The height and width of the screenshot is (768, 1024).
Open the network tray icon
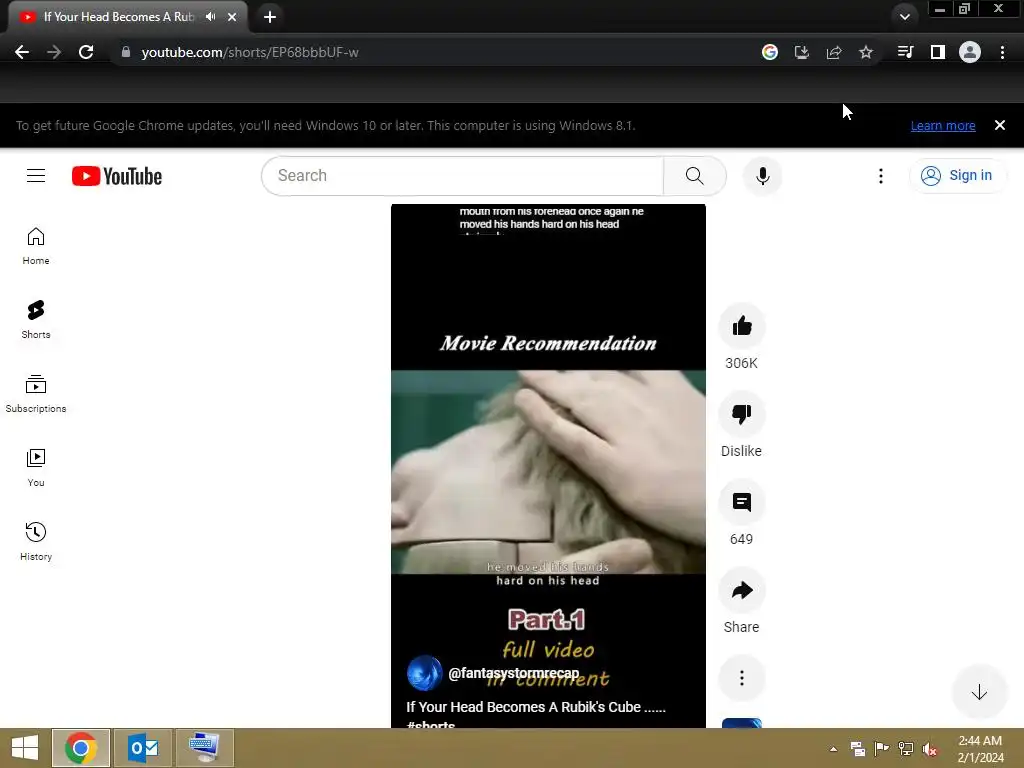click(905, 748)
